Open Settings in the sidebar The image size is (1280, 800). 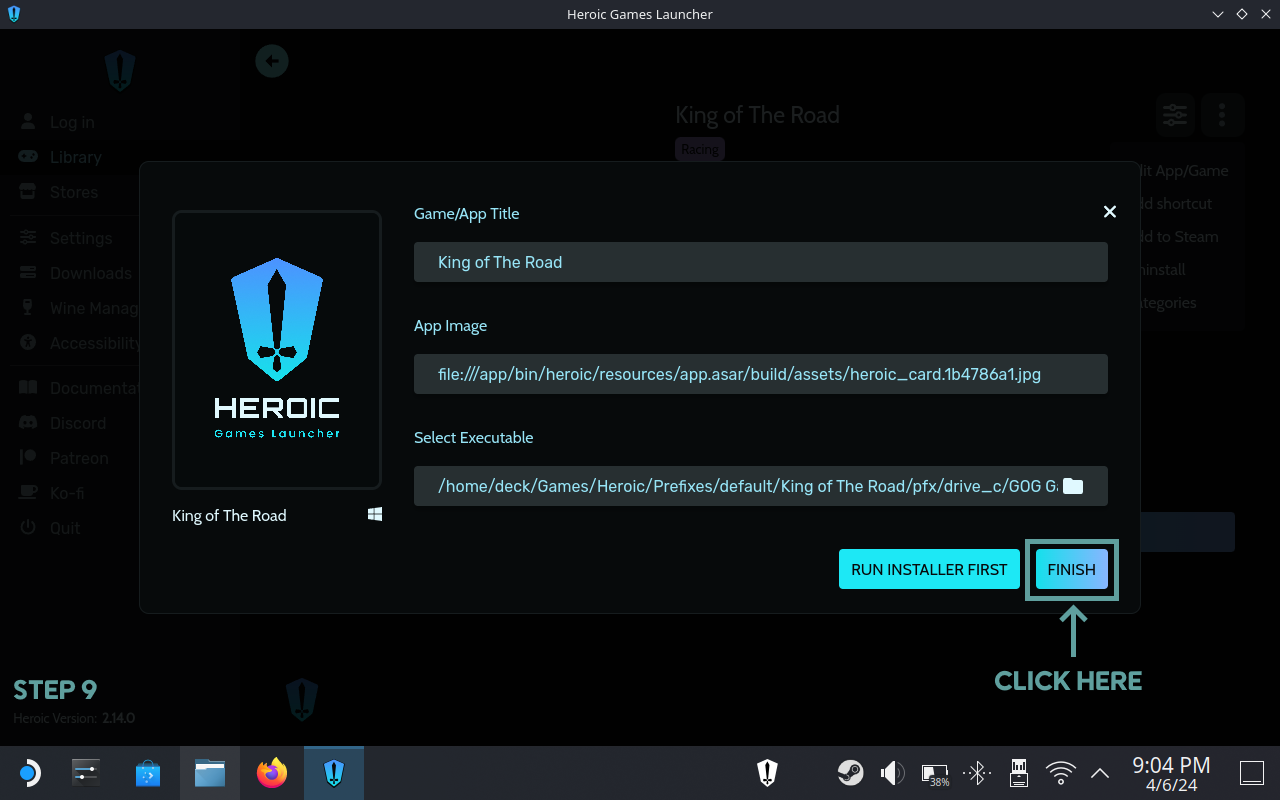[x=80, y=238]
